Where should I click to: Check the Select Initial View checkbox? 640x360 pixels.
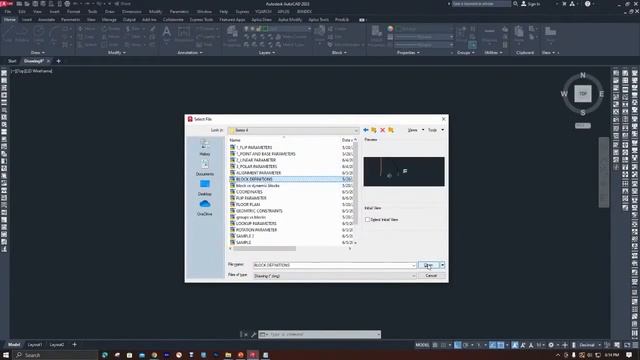[367, 220]
